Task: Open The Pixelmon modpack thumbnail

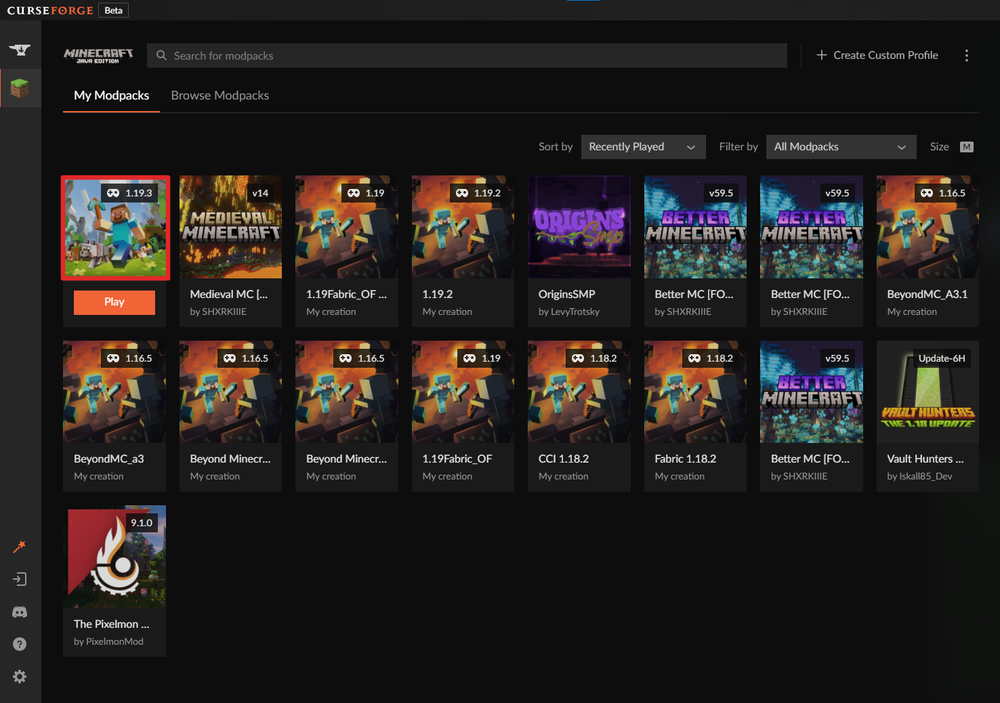Action: pyautogui.click(x=116, y=557)
